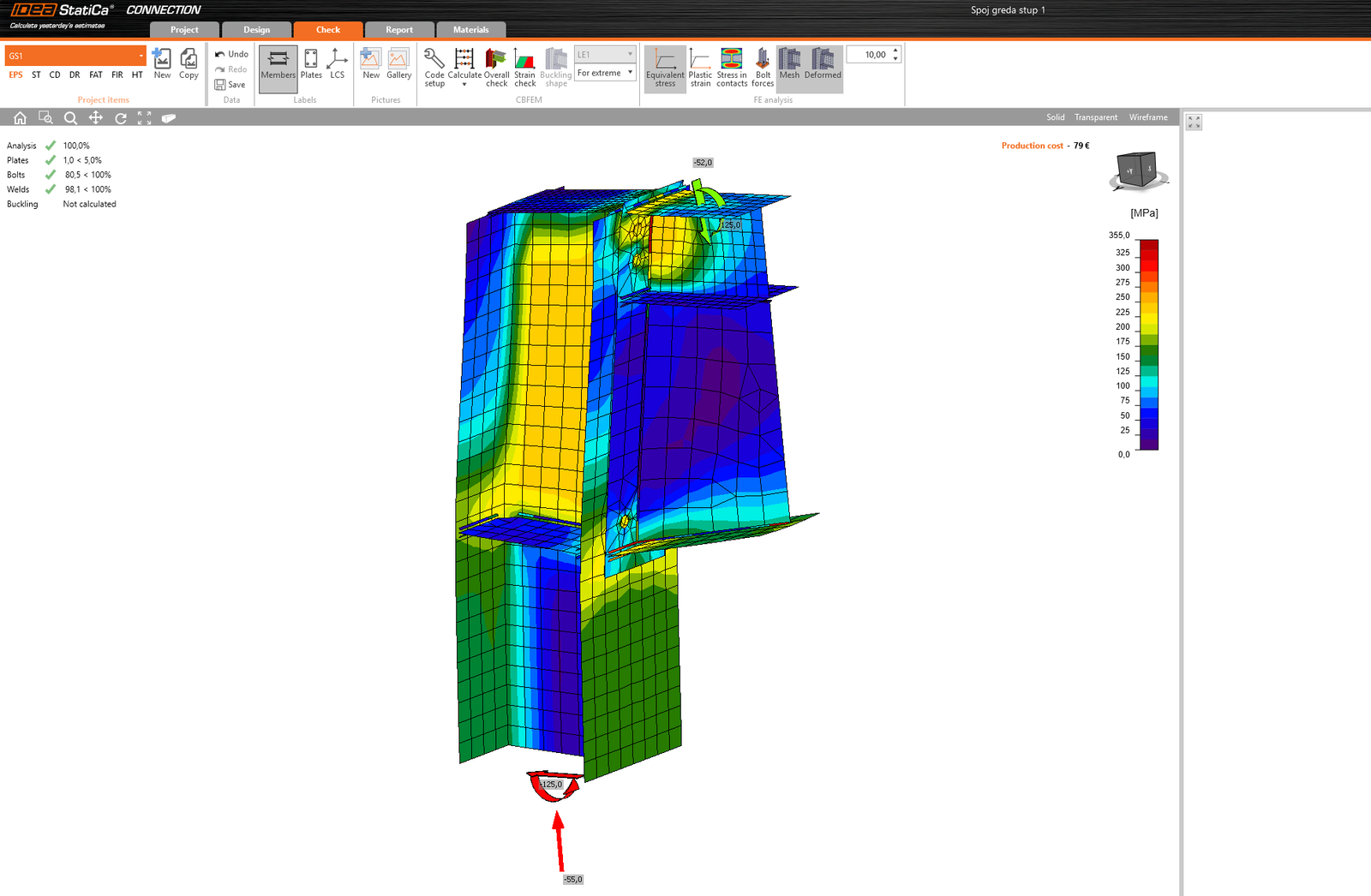
Task: Open the picture Gallery
Action: point(398,65)
